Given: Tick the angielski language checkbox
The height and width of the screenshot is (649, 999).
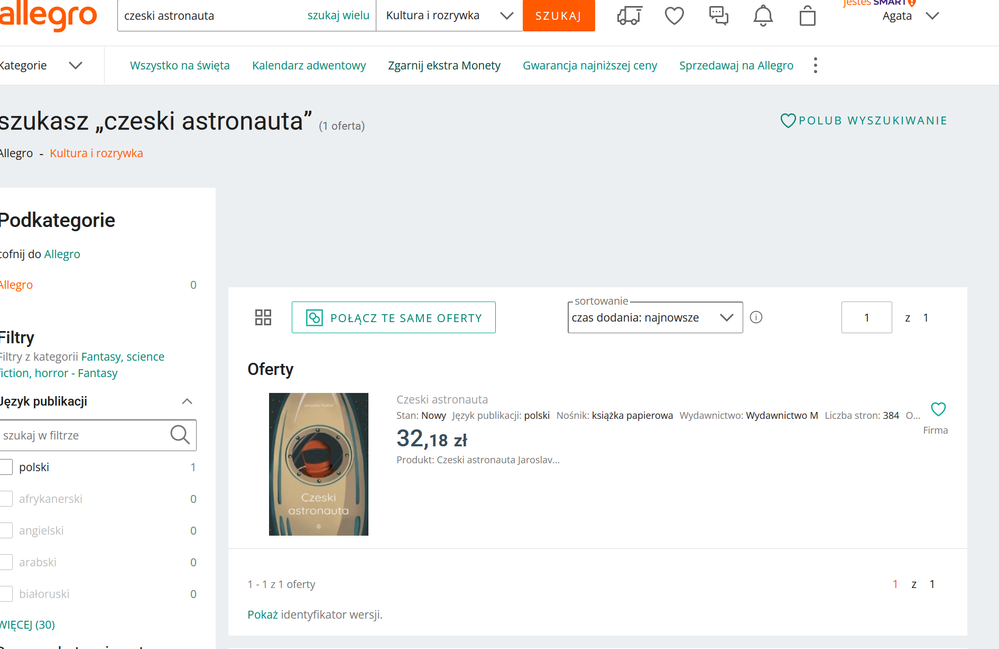Looking at the screenshot, I should (6, 531).
